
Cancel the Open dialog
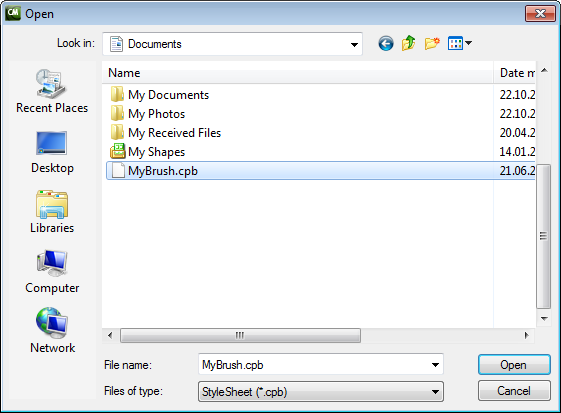[x=514, y=391]
